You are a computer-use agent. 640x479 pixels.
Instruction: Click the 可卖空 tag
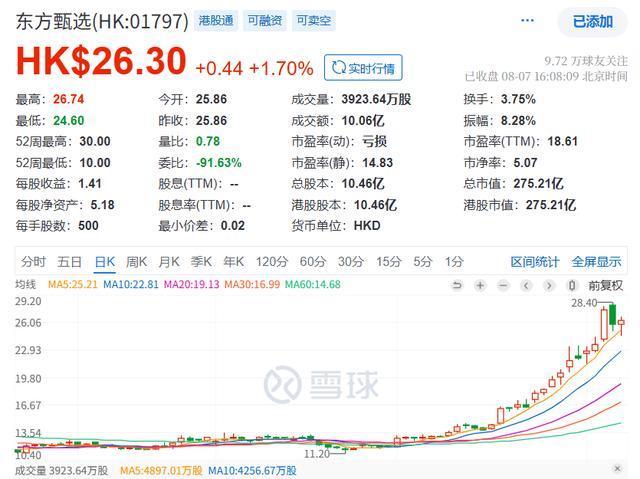tap(313, 20)
